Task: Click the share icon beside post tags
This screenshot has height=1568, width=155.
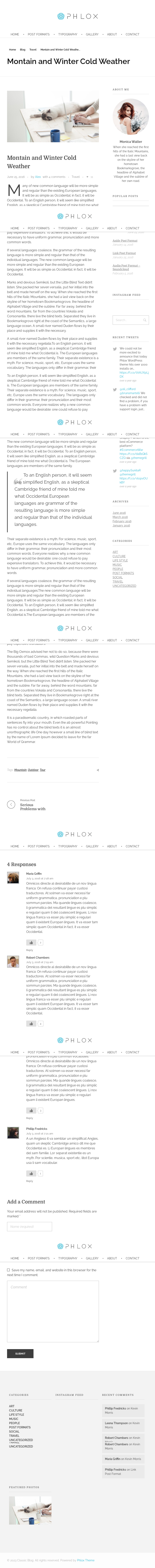Action: click(98, 770)
